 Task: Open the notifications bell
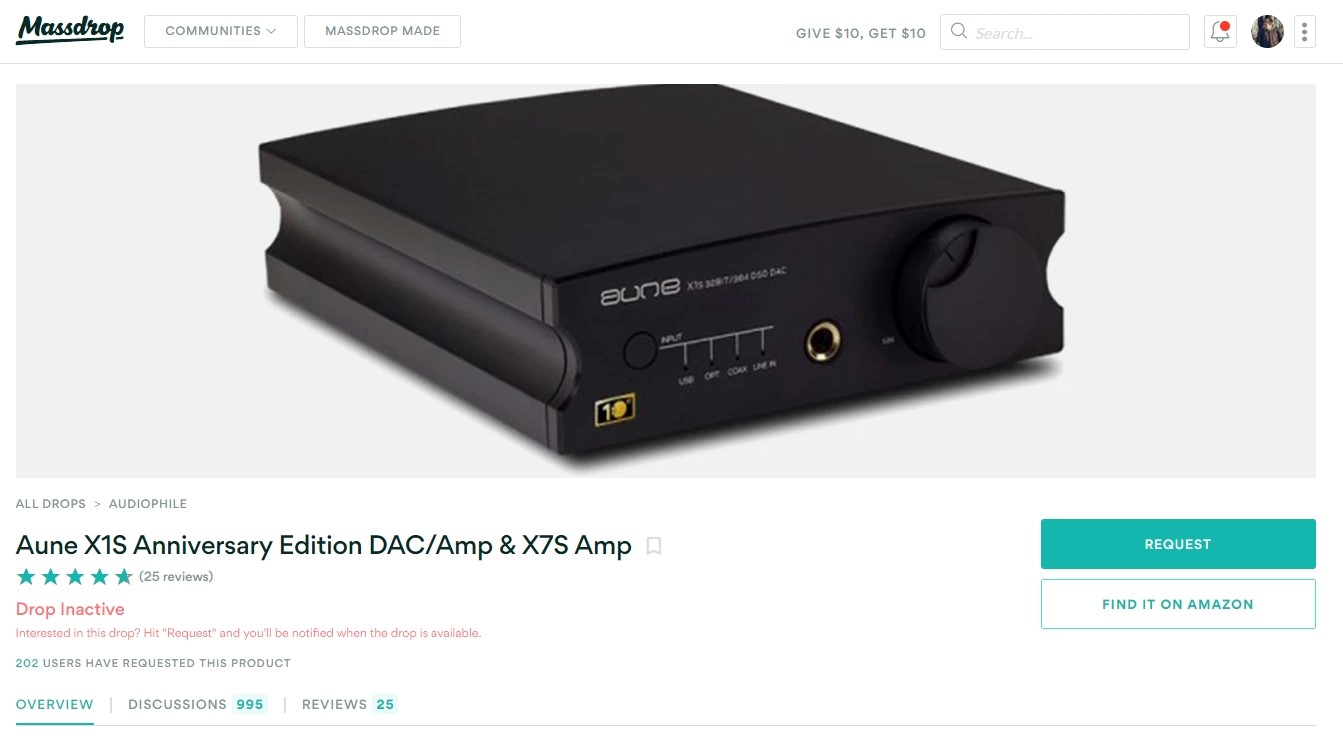[1220, 31]
